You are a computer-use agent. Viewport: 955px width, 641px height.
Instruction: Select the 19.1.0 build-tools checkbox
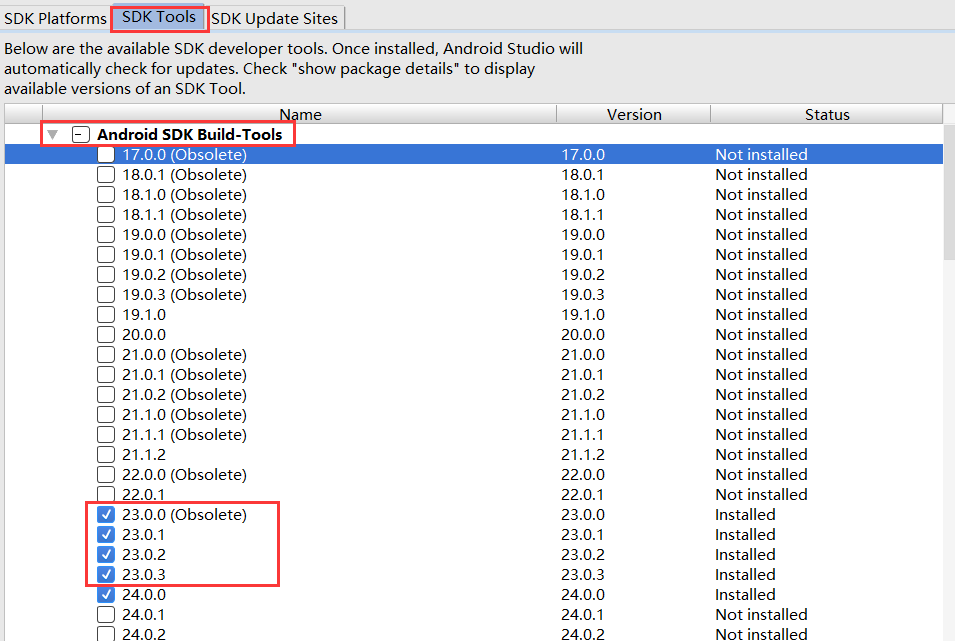tap(106, 314)
